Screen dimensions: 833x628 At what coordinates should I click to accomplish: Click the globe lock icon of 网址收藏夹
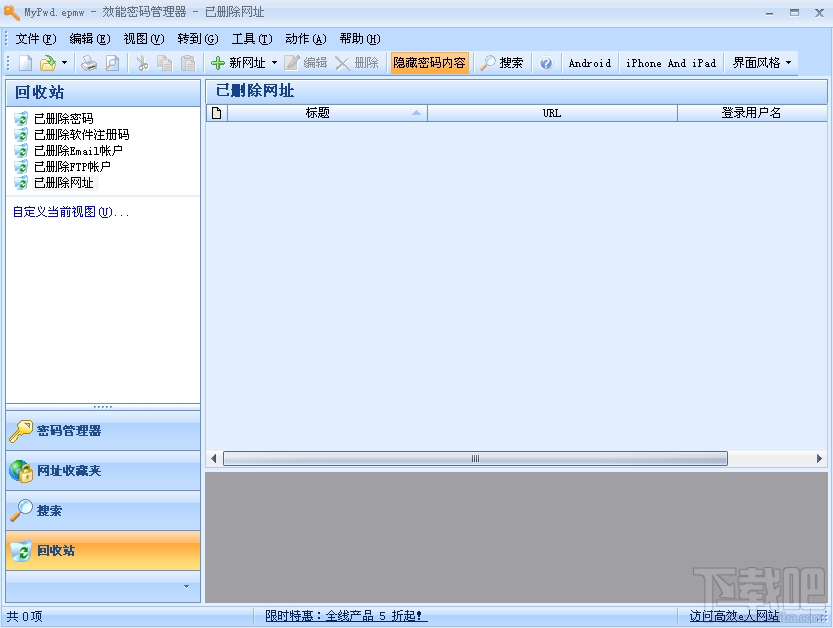point(21,471)
